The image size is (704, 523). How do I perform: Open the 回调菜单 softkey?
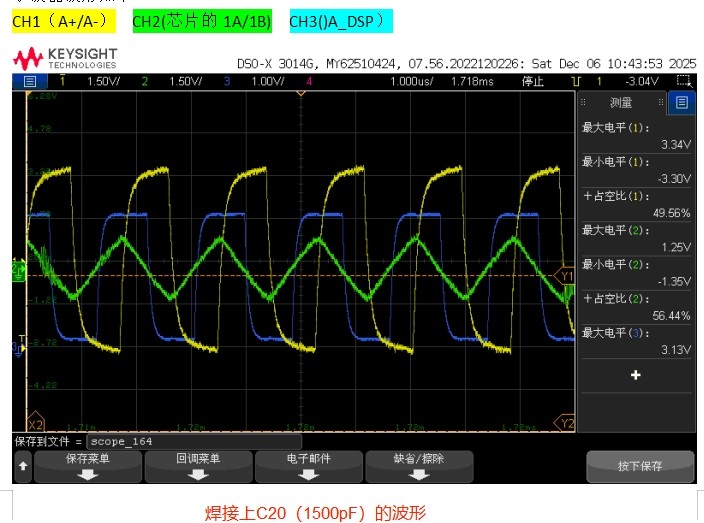(x=198, y=466)
